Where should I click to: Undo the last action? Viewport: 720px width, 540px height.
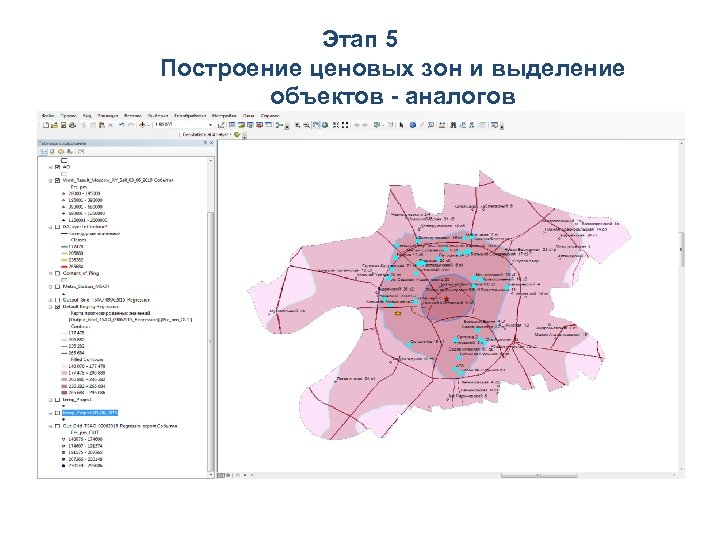pos(122,125)
